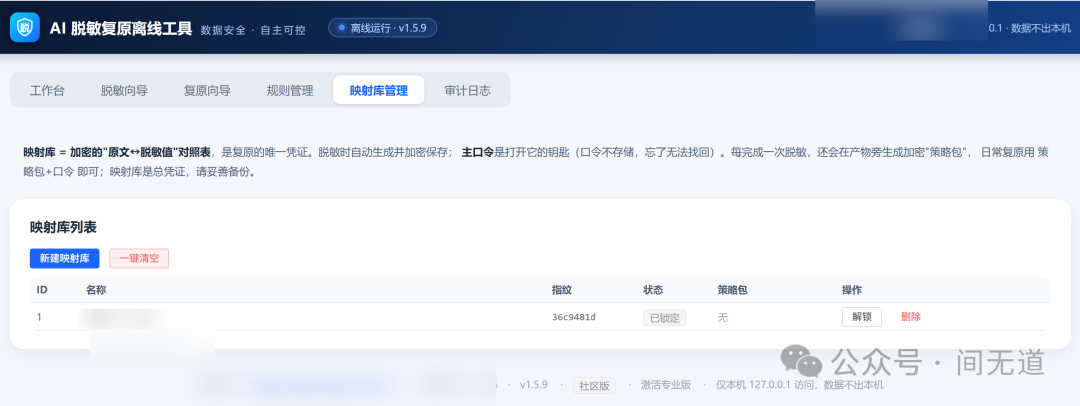Click the blue shield app logo

pos(25,28)
